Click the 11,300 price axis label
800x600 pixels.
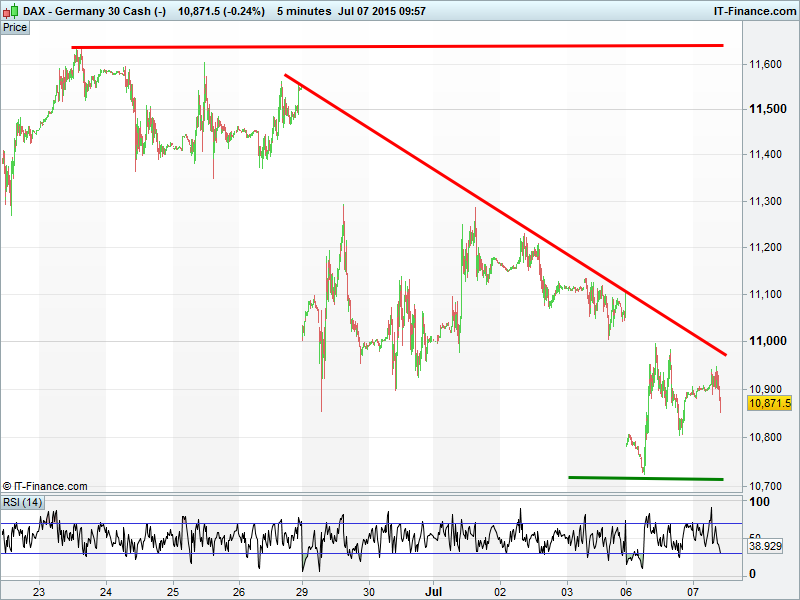click(x=765, y=201)
